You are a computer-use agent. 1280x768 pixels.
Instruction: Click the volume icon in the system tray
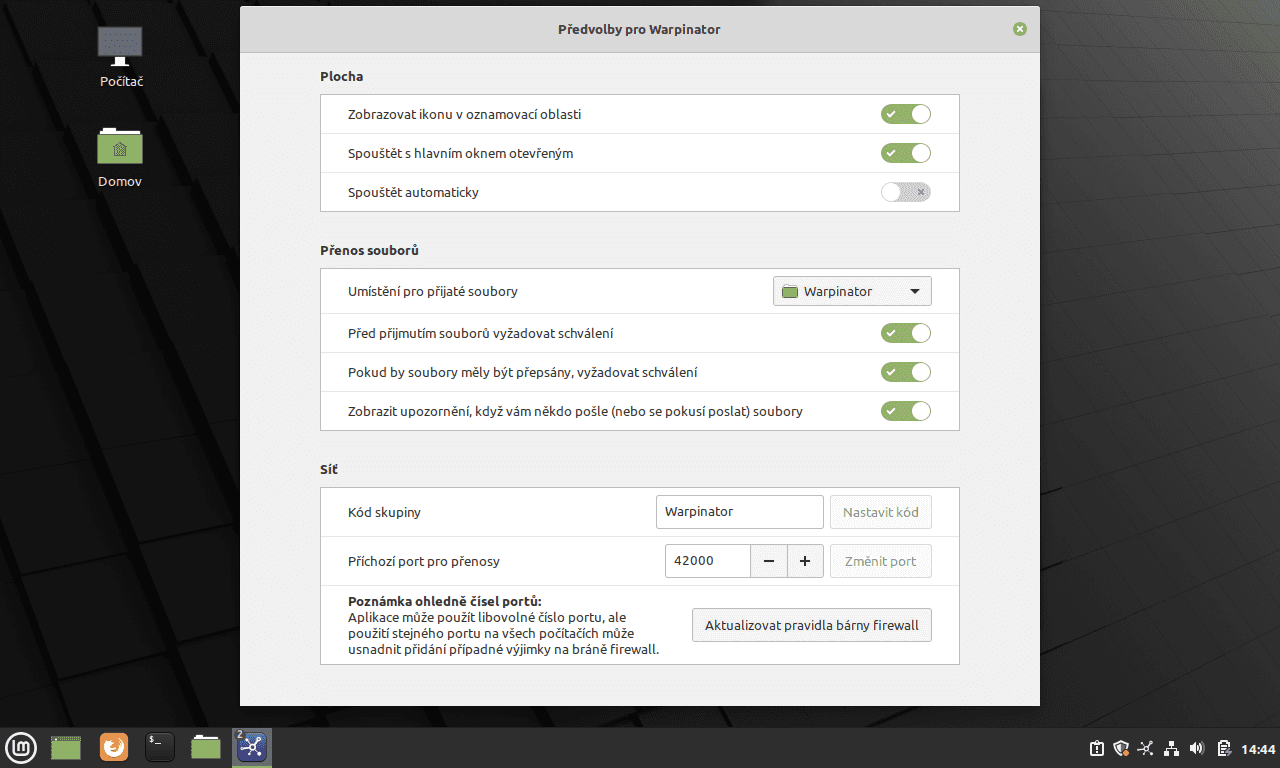point(1196,748)
